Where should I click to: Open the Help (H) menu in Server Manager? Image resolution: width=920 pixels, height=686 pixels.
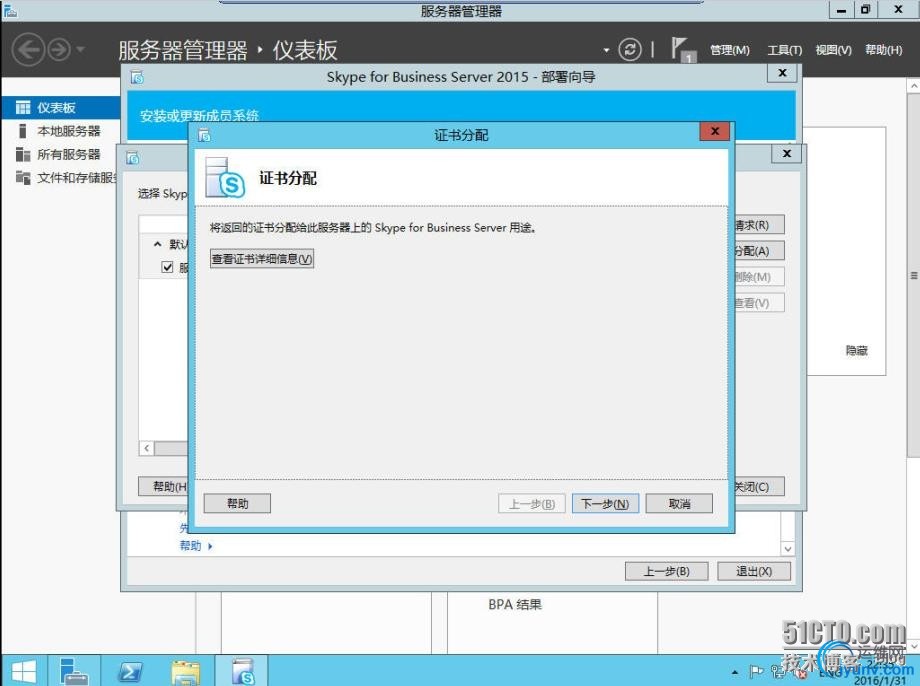pos(884,50)
